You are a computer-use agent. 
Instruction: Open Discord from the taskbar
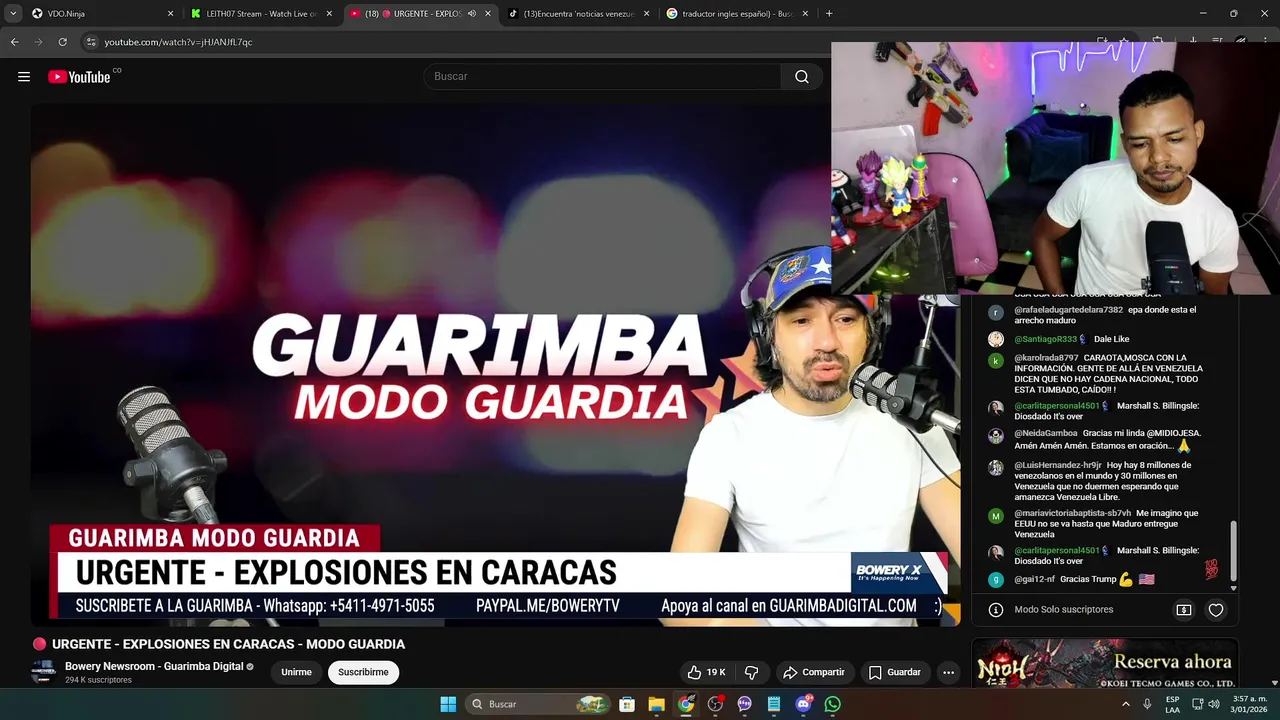pos(804,704)
